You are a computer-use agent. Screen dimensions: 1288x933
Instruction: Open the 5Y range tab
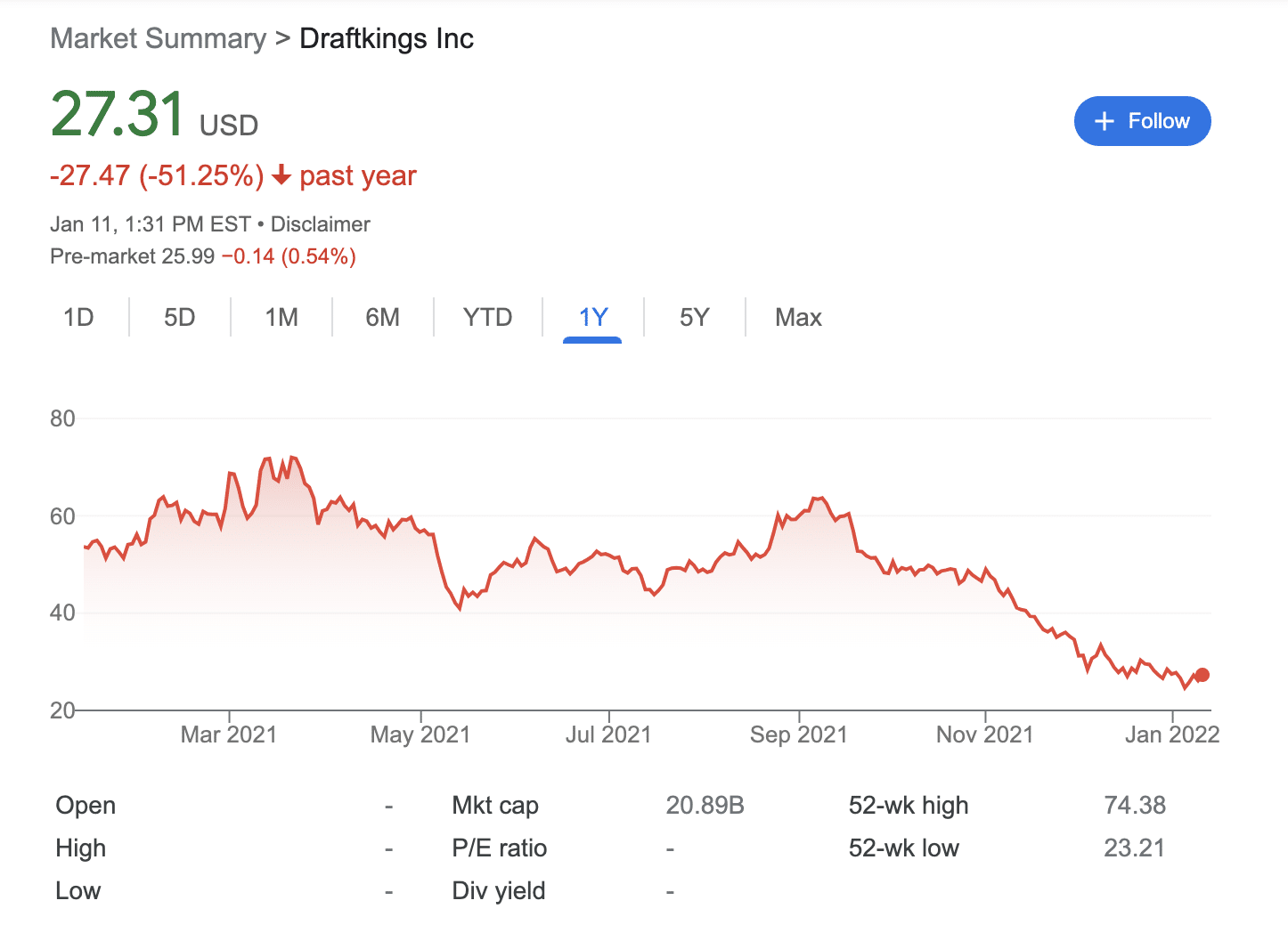(695, 318)
